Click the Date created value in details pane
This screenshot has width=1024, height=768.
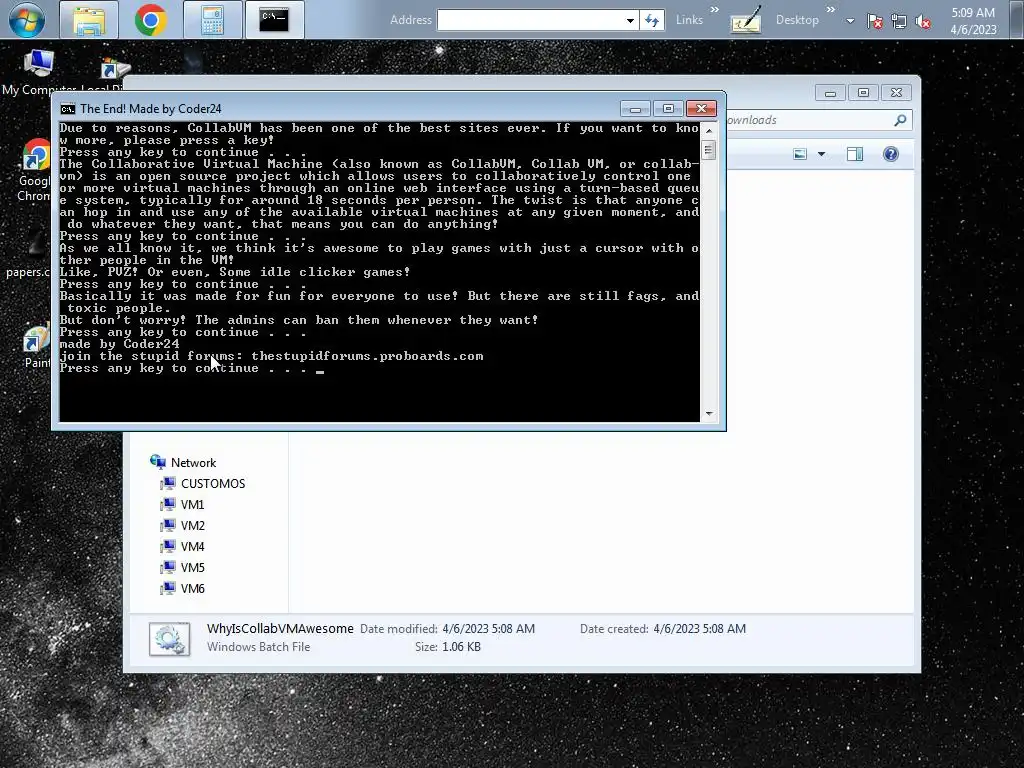tap(699, 628)
